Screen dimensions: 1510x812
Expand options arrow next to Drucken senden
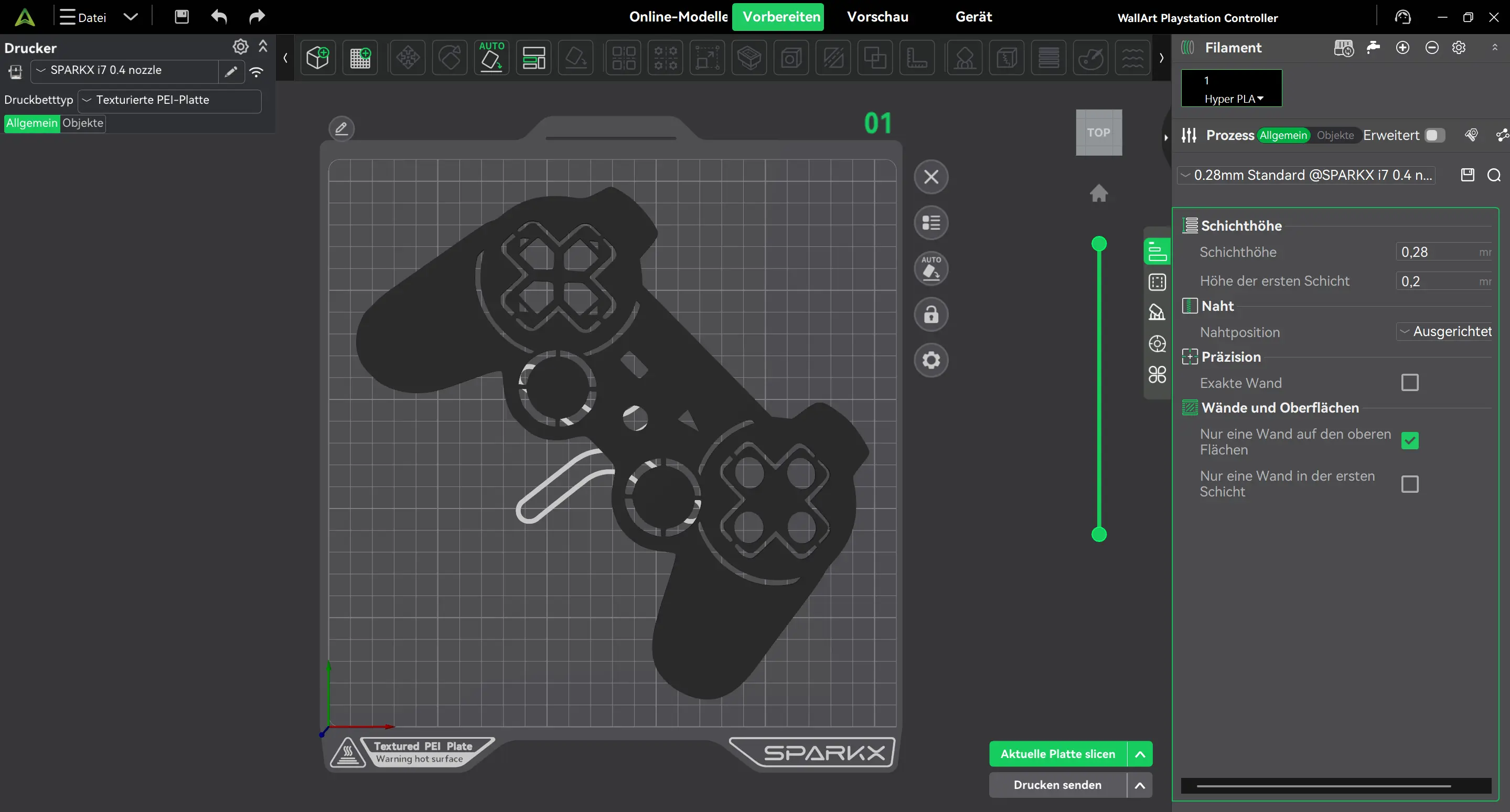click(1140, 785)
